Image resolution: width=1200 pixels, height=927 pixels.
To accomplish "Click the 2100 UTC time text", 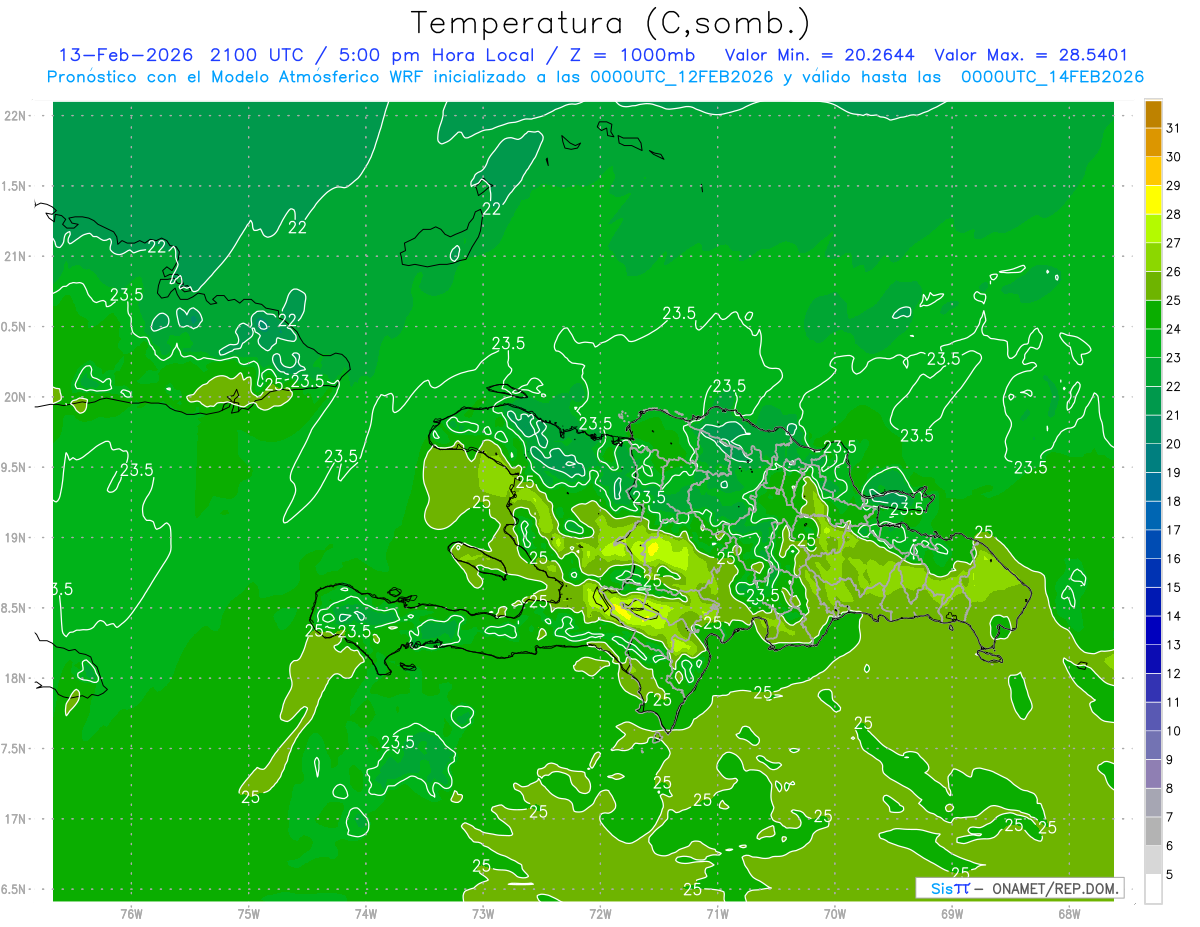I will pyautogui.click(x=256, y=55).
